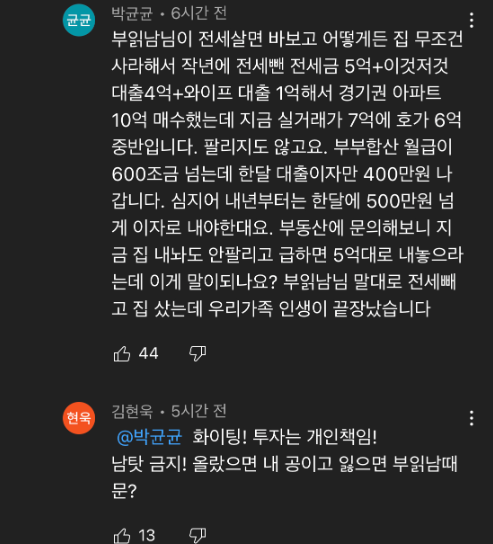Like 김현욱's reply comment
493x544 pixels.
[122, 535]
